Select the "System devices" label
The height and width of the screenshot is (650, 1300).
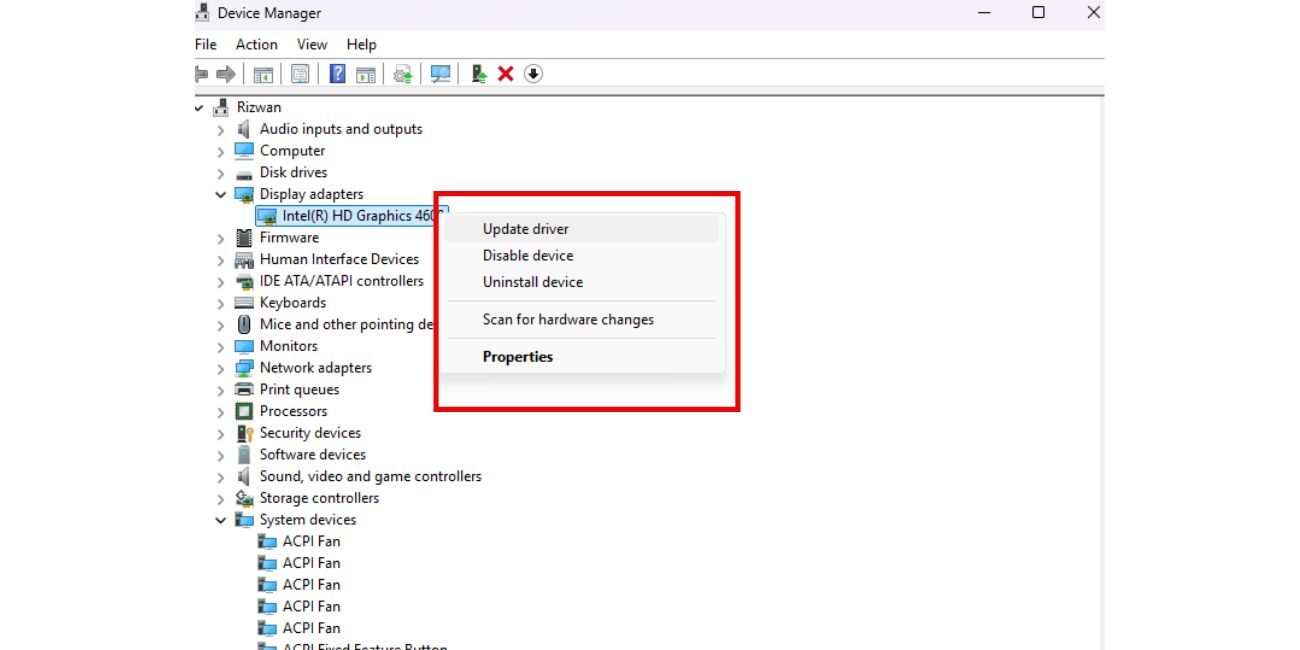(307, 520)
